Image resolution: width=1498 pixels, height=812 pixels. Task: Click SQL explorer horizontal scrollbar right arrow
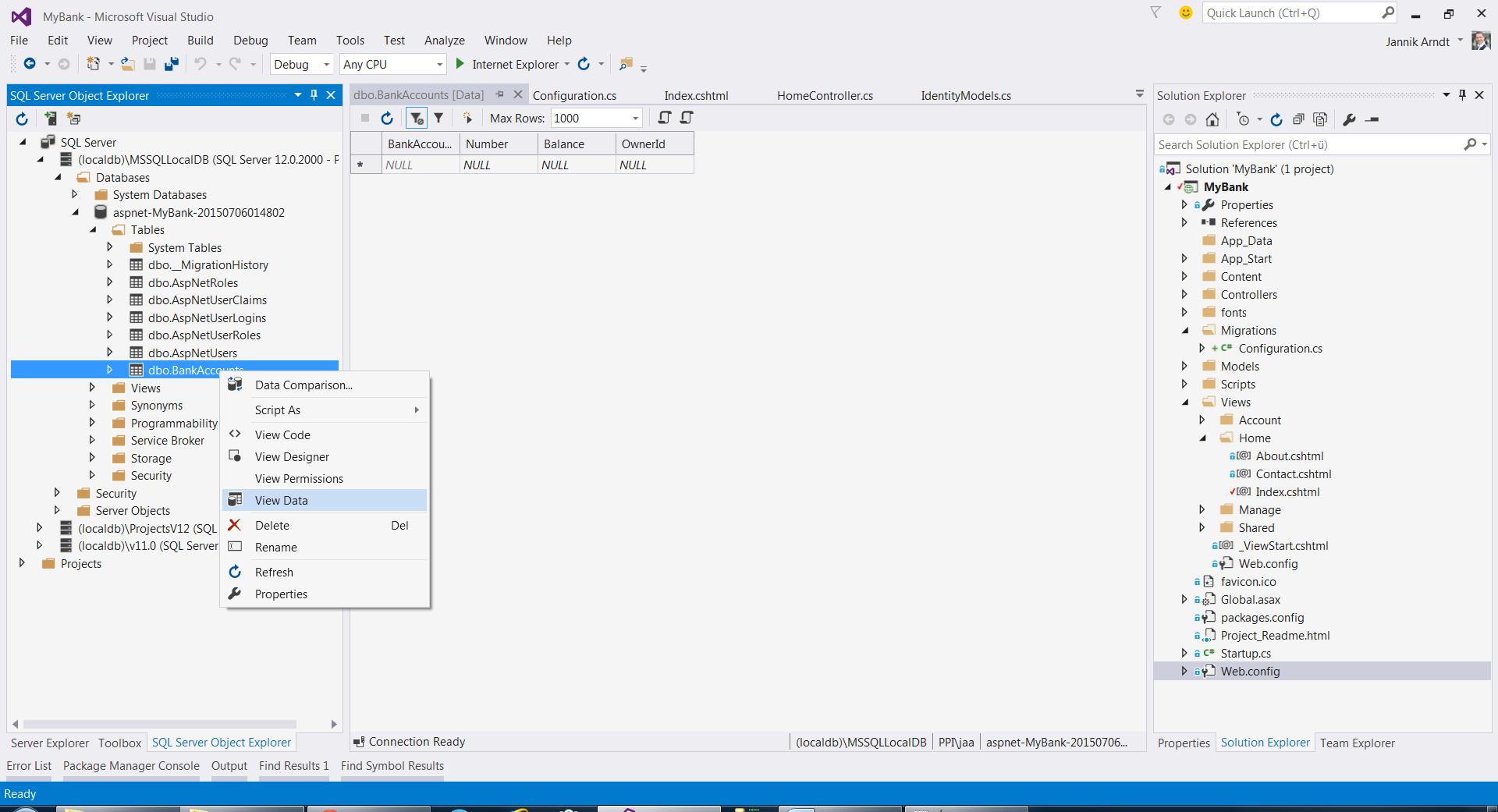334,724
